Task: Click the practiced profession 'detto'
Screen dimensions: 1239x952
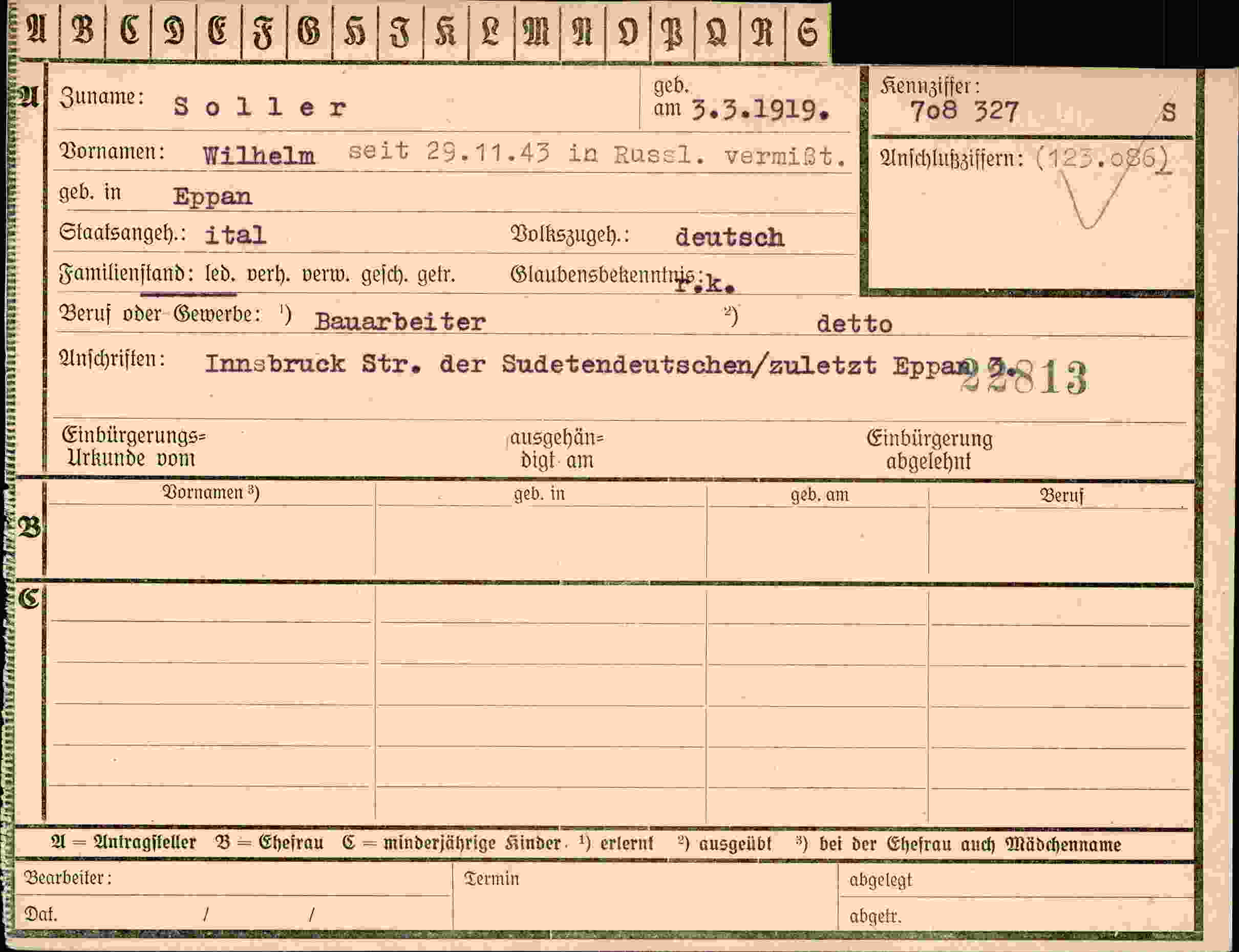Action: pyautogui.click(x=854, y=324)
